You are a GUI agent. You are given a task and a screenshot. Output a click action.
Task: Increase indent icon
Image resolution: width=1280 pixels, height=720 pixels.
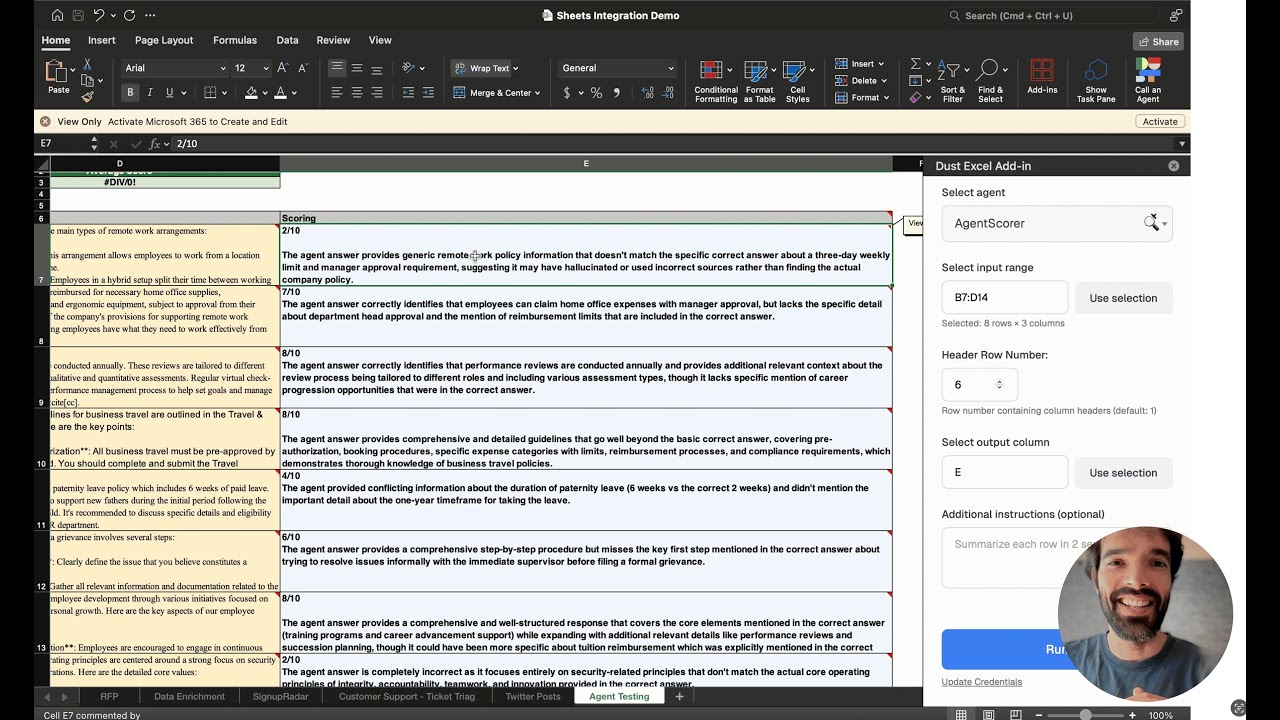click(x=428, y=93)
